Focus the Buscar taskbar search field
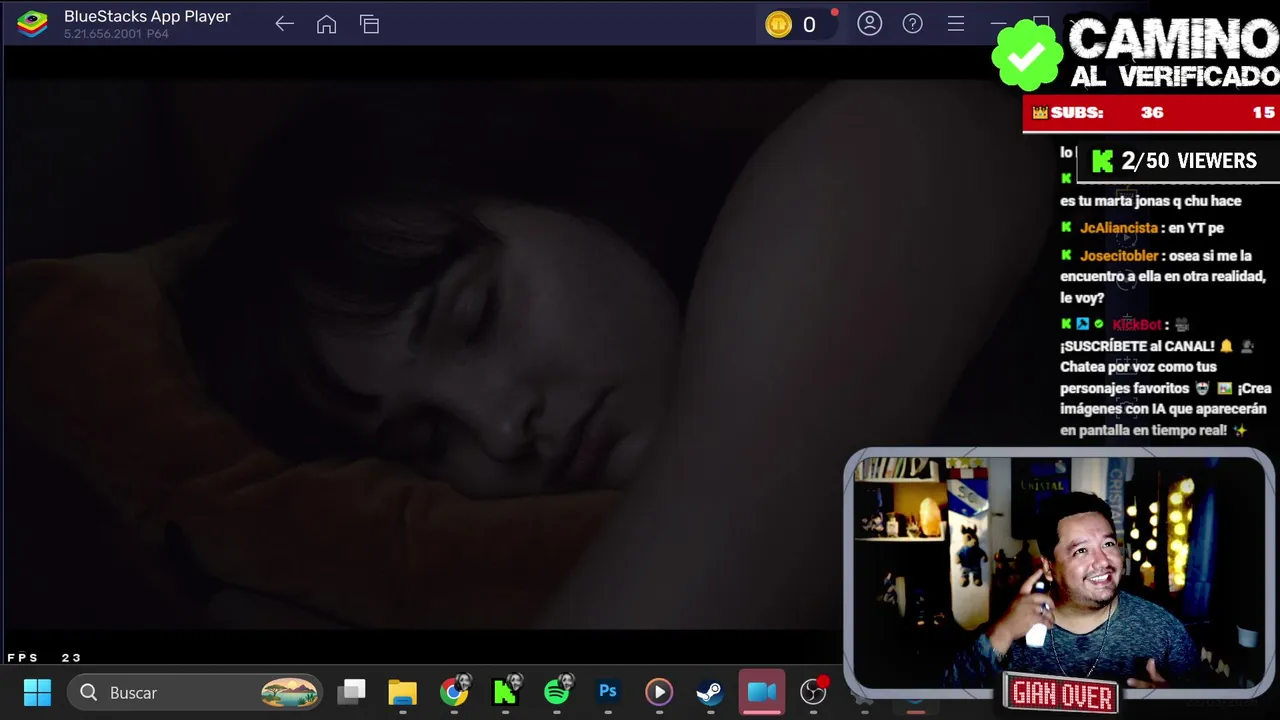Viewport: 1280px width, 720px height. click(196, 692)
